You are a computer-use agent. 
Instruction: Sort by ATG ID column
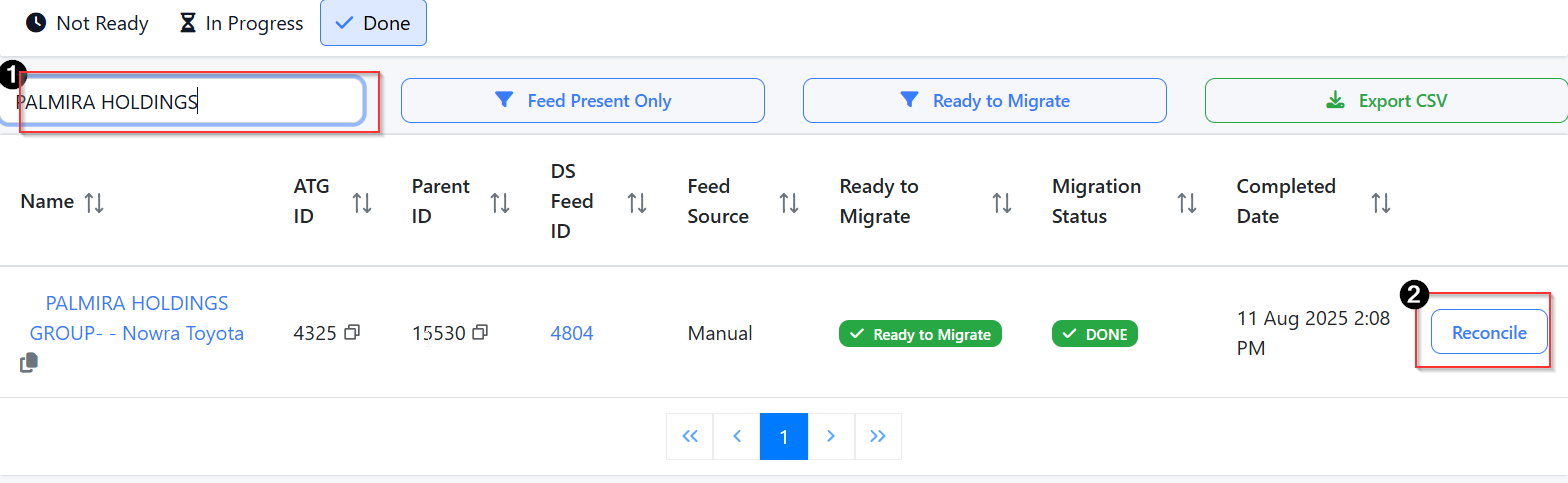[362, 203]
